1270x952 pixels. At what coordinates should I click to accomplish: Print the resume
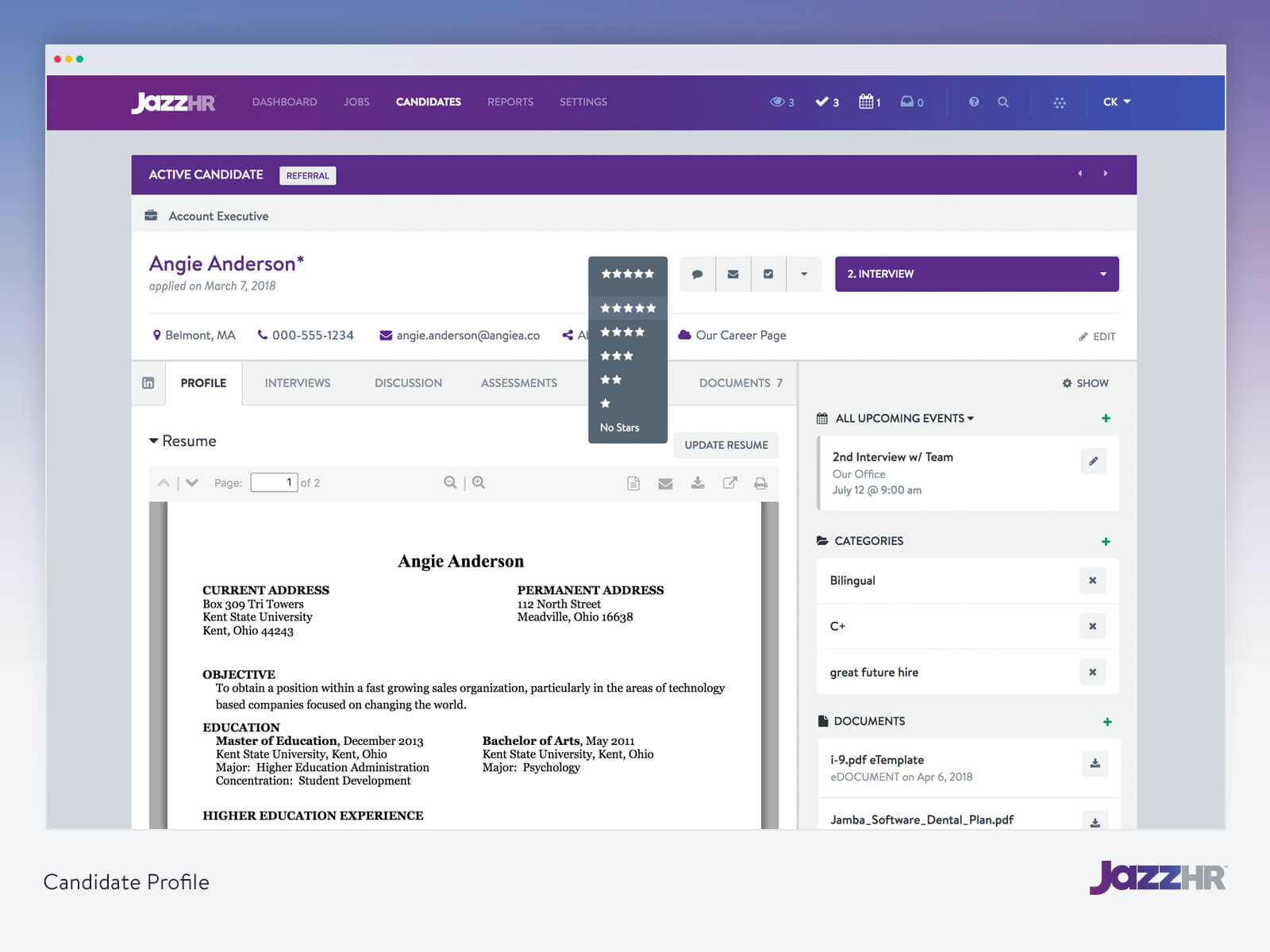click(x=760, y=483)
